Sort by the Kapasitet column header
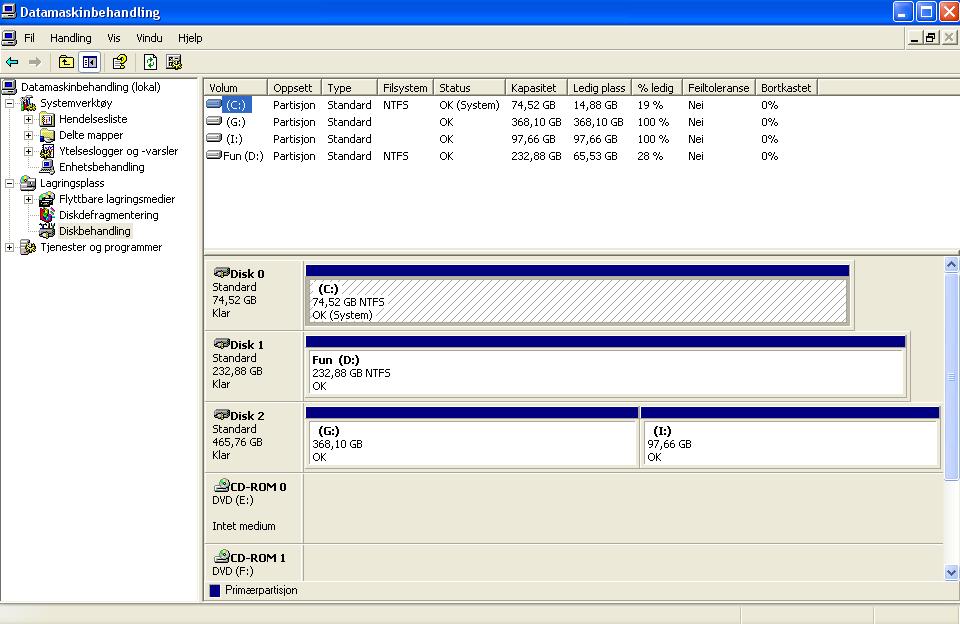Image resolution: width=960 pixels, height=624 pixels. [536, 88]
